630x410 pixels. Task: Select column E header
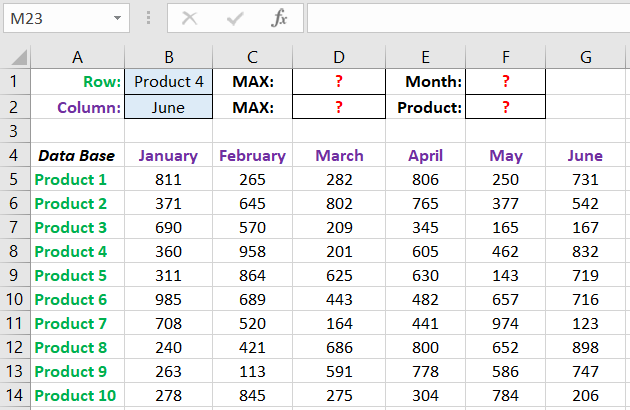(425, 57)
